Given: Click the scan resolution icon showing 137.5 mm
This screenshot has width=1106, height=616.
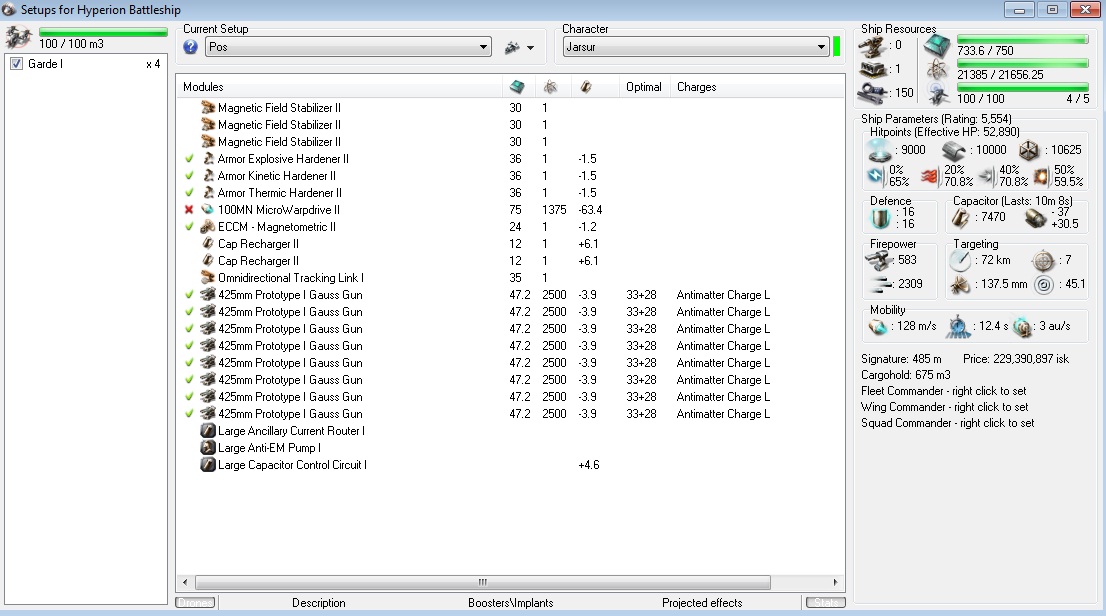Looking at the screenshot, I should pyautogui.click(x=959, y=284).
